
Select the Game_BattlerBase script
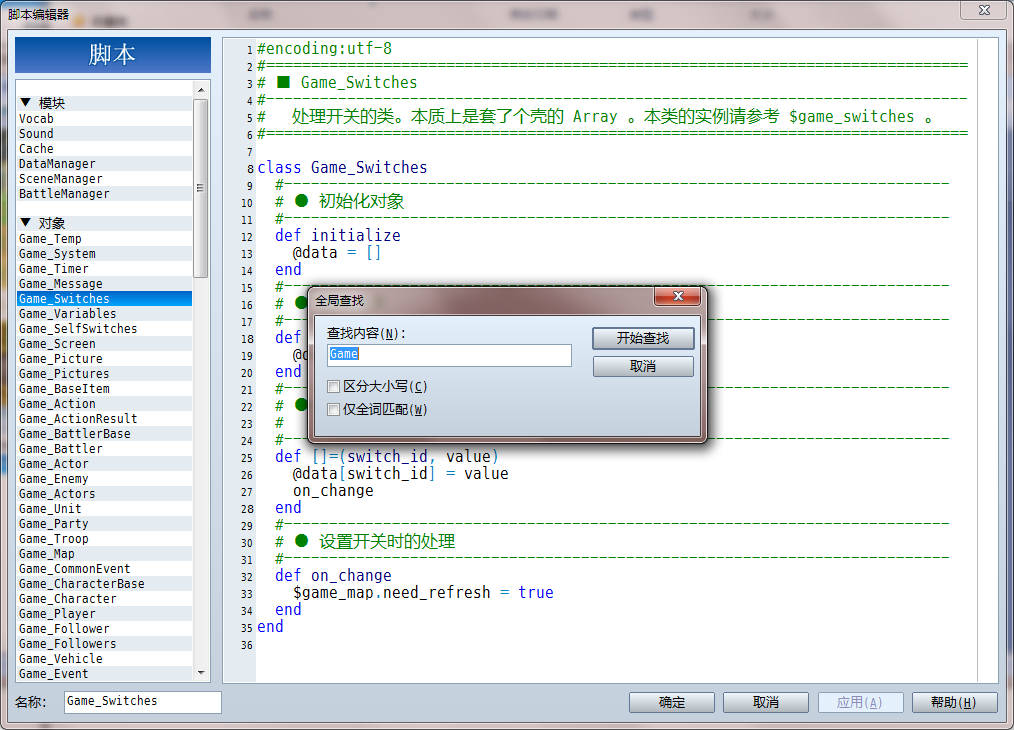tap(105, 434)
